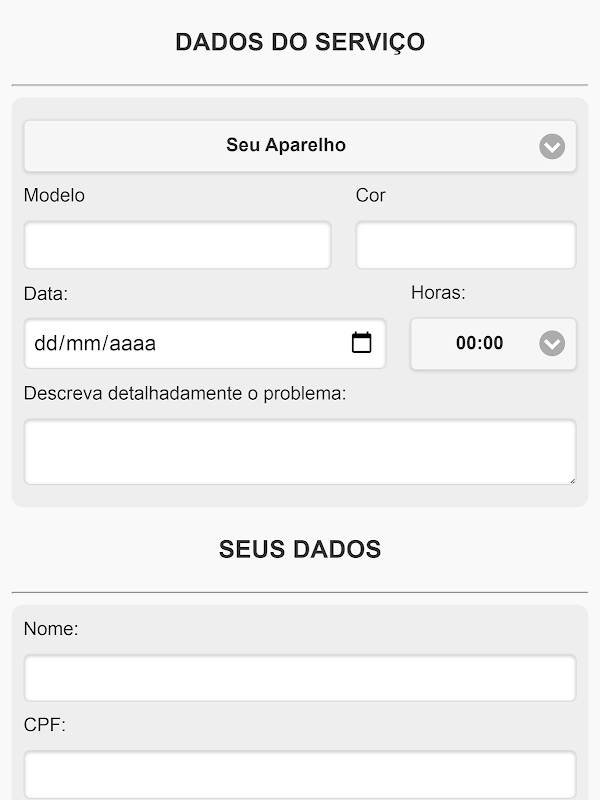The height and width of the screenshot is (800, 600).
Task: Click the Data: label
Action: [46, 294]
